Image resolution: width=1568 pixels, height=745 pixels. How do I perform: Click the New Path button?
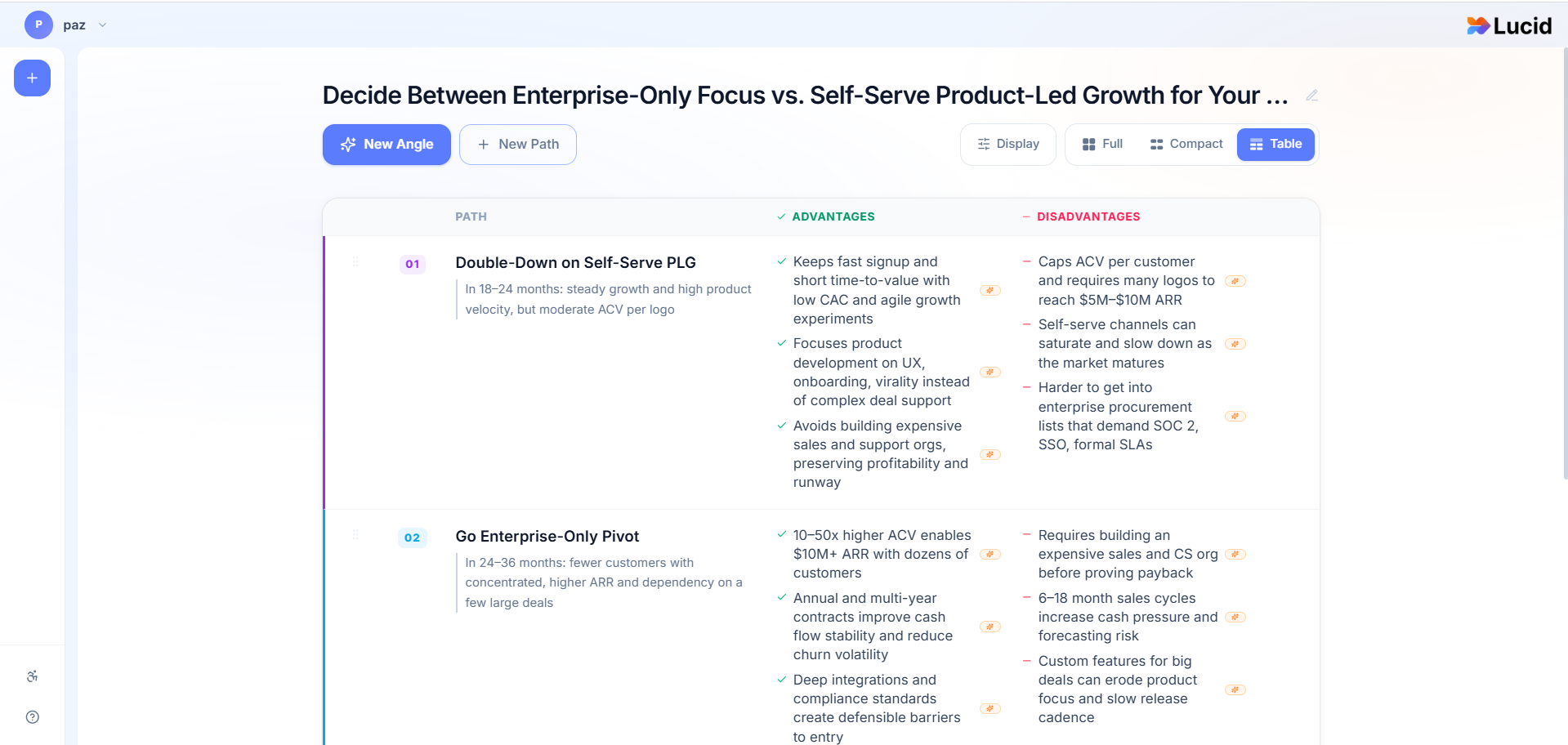pyautogui.click(x=518, y=145)
